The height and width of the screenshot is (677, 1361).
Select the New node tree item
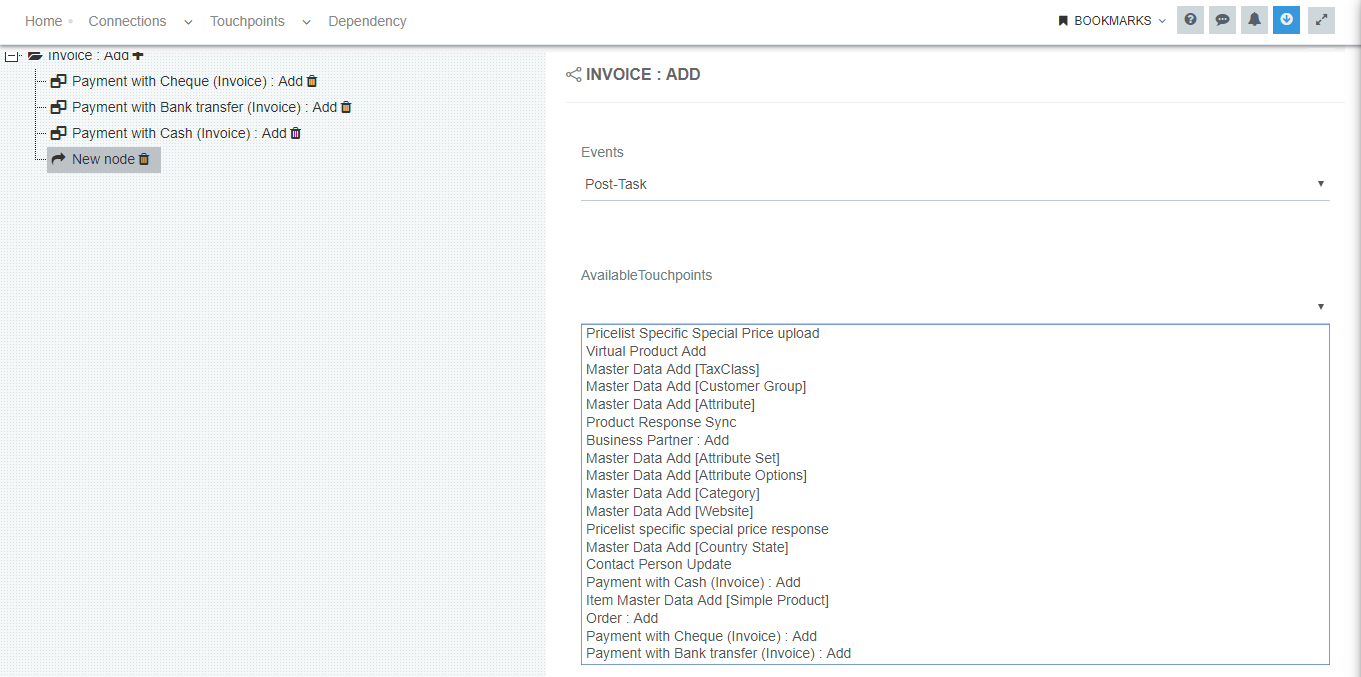coord(102,159)
